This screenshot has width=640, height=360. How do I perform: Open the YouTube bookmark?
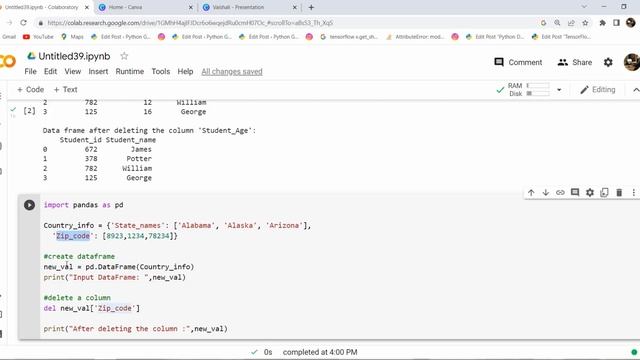coord(38,37)
